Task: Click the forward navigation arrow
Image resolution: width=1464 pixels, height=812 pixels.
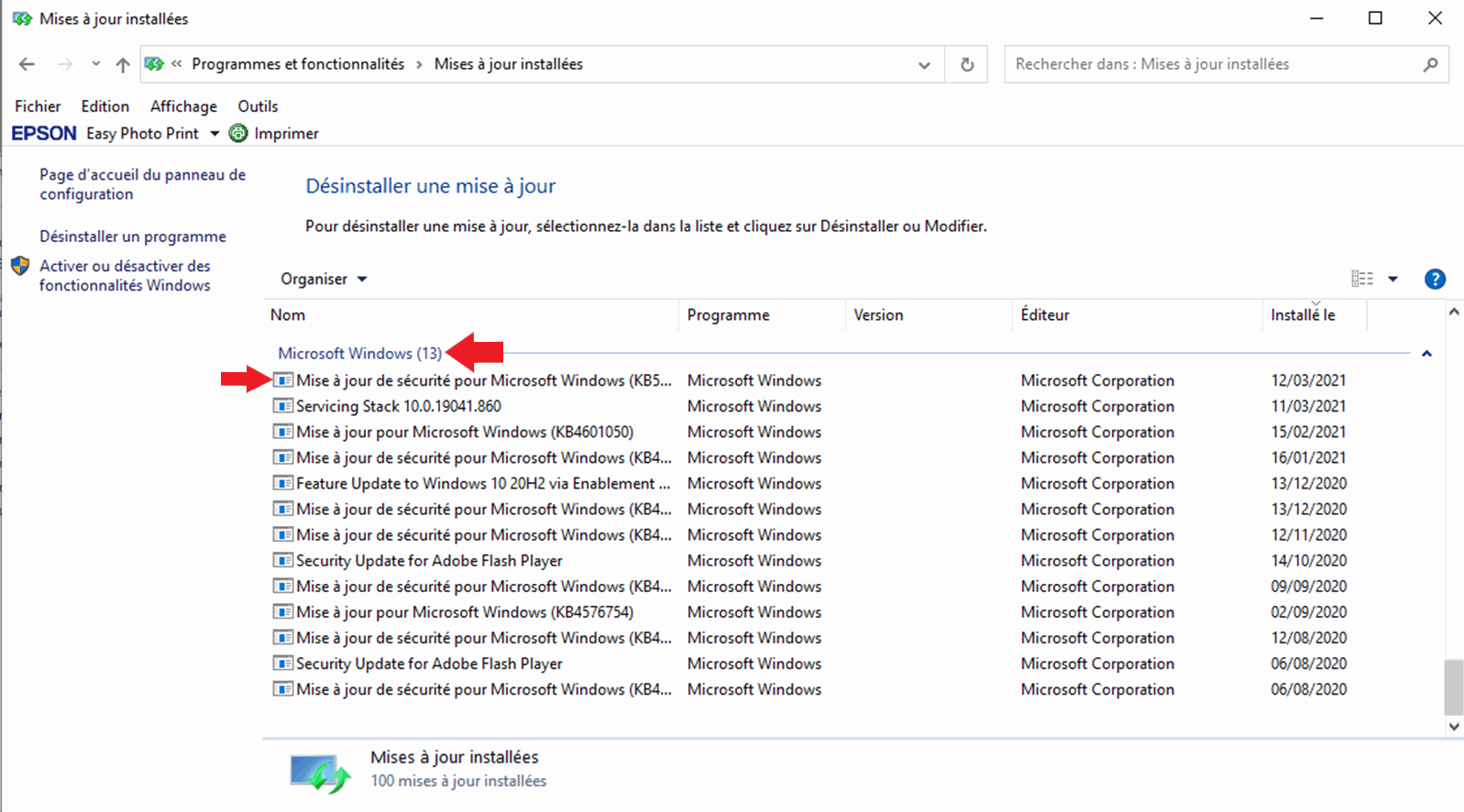Action: [x=65, y=64]
